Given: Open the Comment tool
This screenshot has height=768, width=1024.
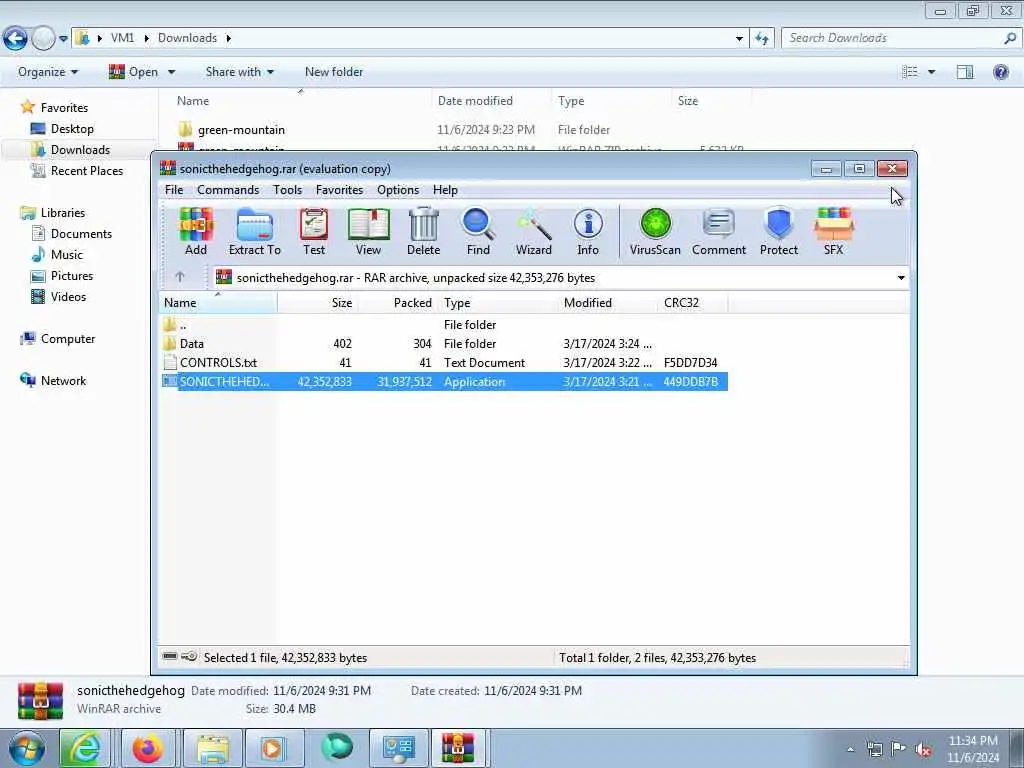Looking at the screenshot, I should (719, 232).
